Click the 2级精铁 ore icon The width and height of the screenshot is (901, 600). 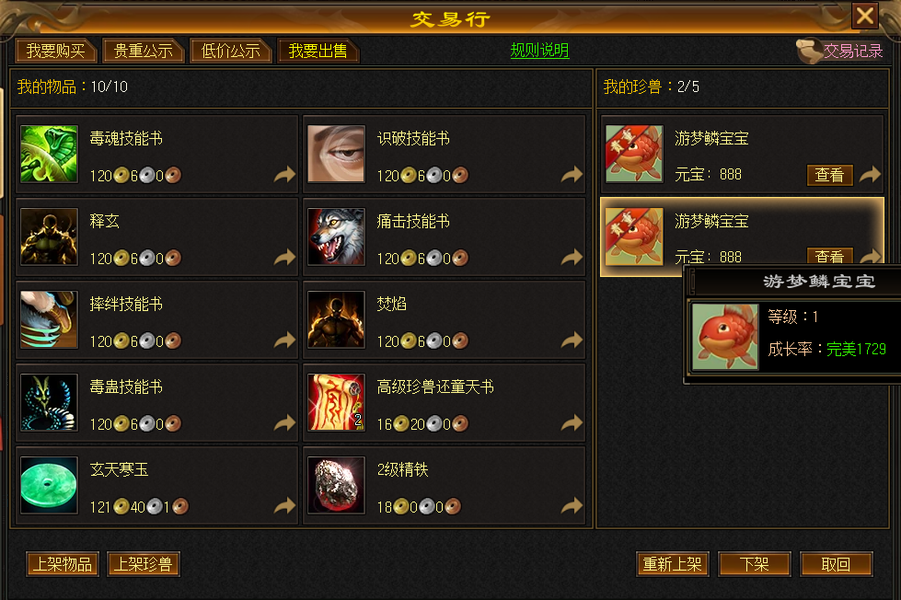336,485
